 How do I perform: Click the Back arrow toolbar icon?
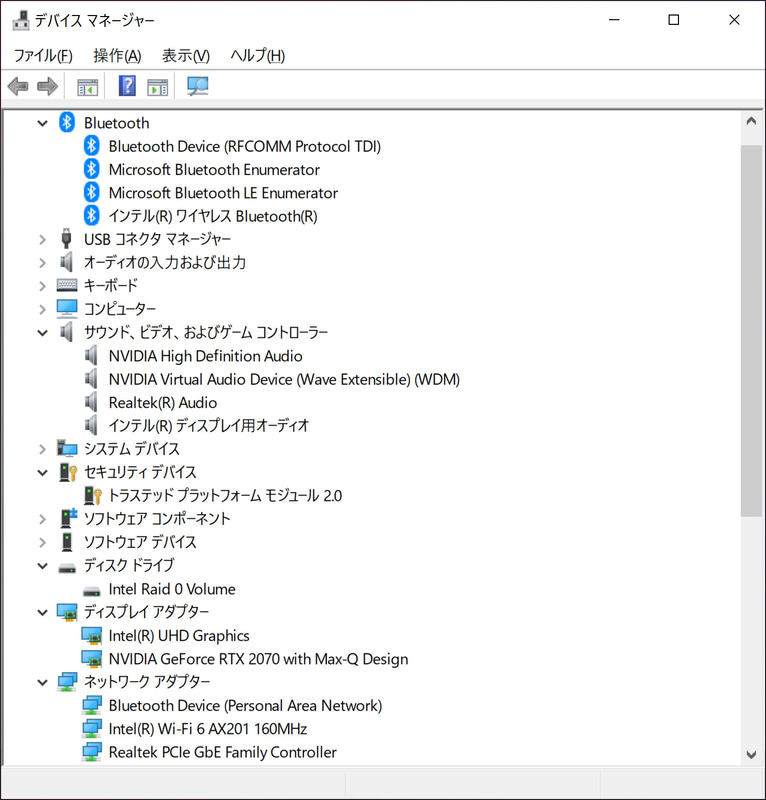pyautogui.click(x=18, y=86)
